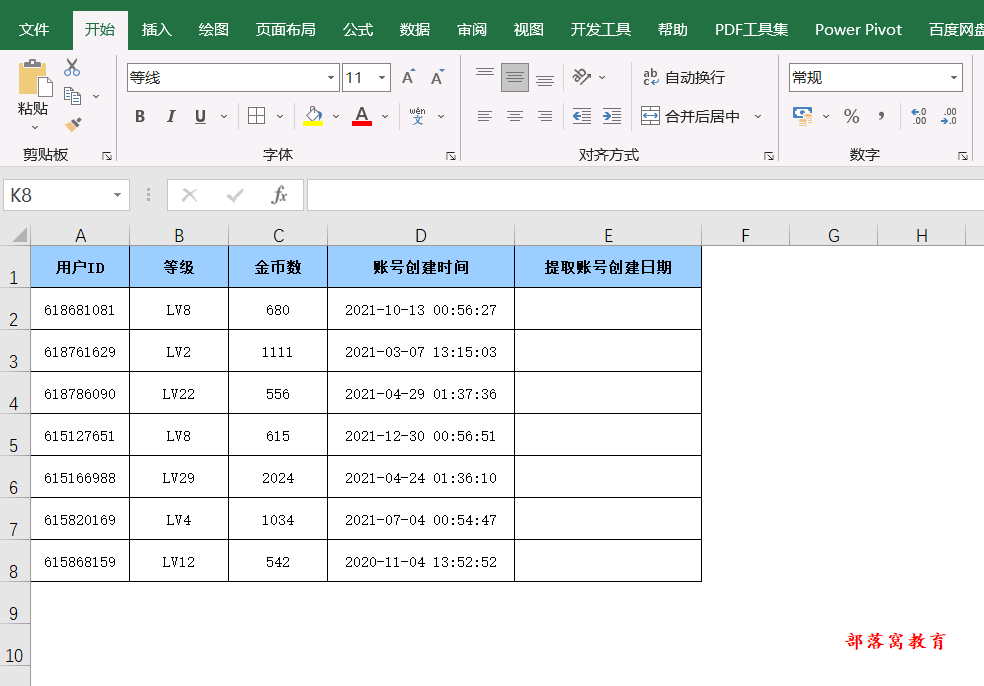Click the confirm entry checkmark icon
This screenshot has height=686, width=984.
tap(235, 195)
